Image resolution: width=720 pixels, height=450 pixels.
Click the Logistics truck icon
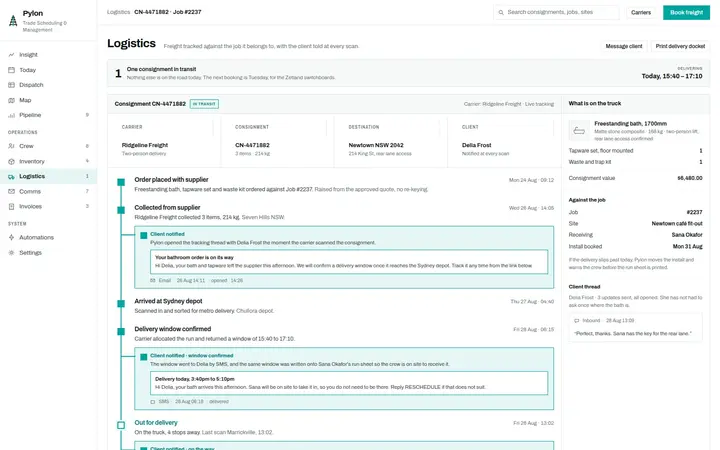(11, 176)
